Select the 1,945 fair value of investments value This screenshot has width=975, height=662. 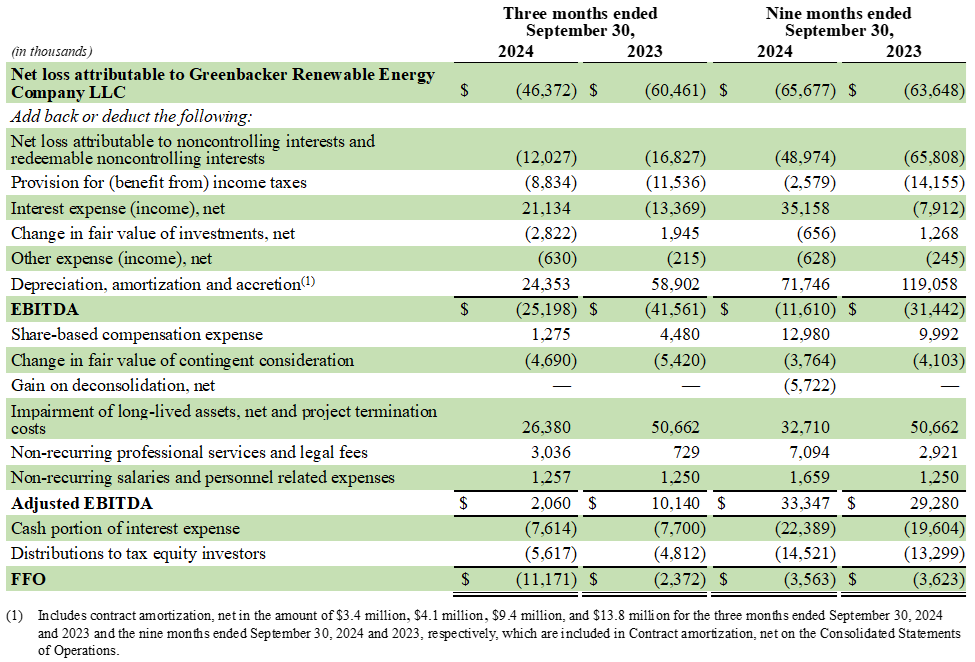pos(679,233)
